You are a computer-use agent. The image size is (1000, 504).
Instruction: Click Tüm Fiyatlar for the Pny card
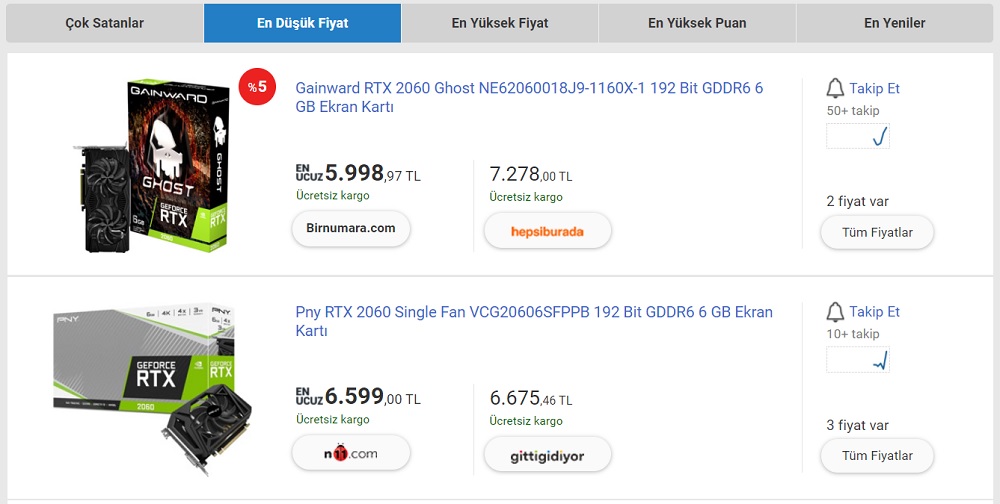(877, 456)
